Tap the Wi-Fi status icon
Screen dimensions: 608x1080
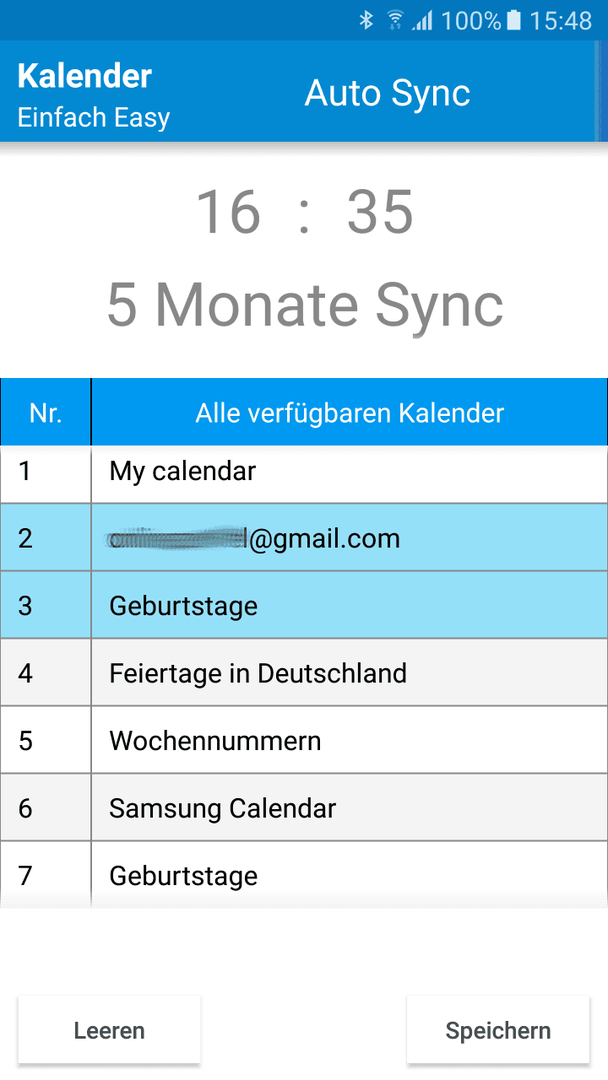395,21
